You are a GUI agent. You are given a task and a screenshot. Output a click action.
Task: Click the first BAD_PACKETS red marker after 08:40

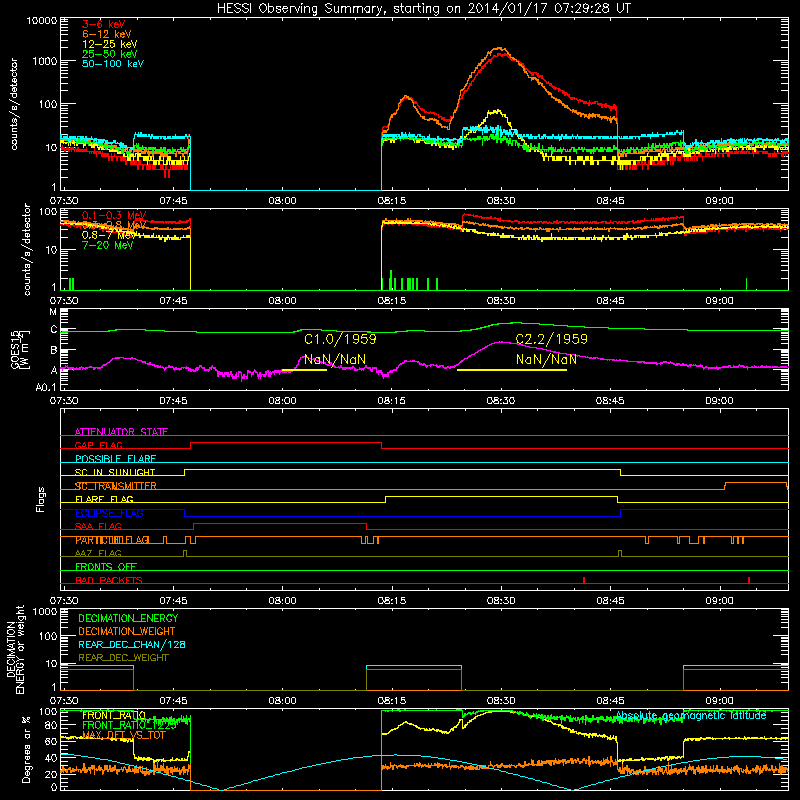pyautogui.click(x=584, y=580)
